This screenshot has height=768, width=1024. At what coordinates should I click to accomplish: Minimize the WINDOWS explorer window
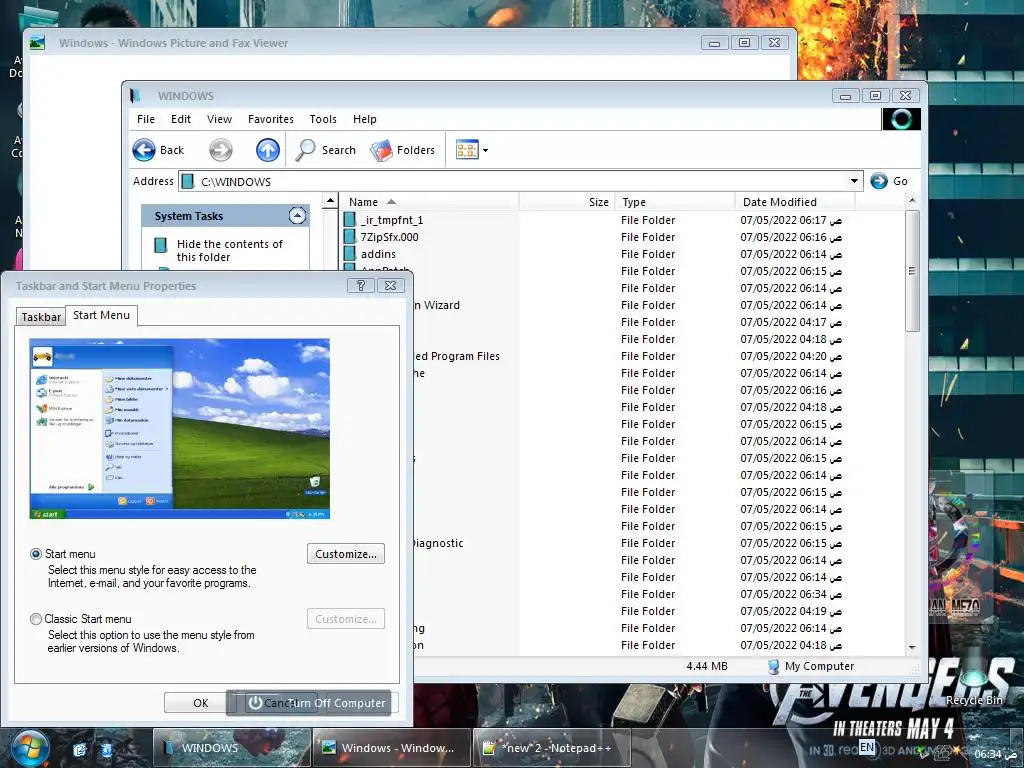click(x=846, y=96)
